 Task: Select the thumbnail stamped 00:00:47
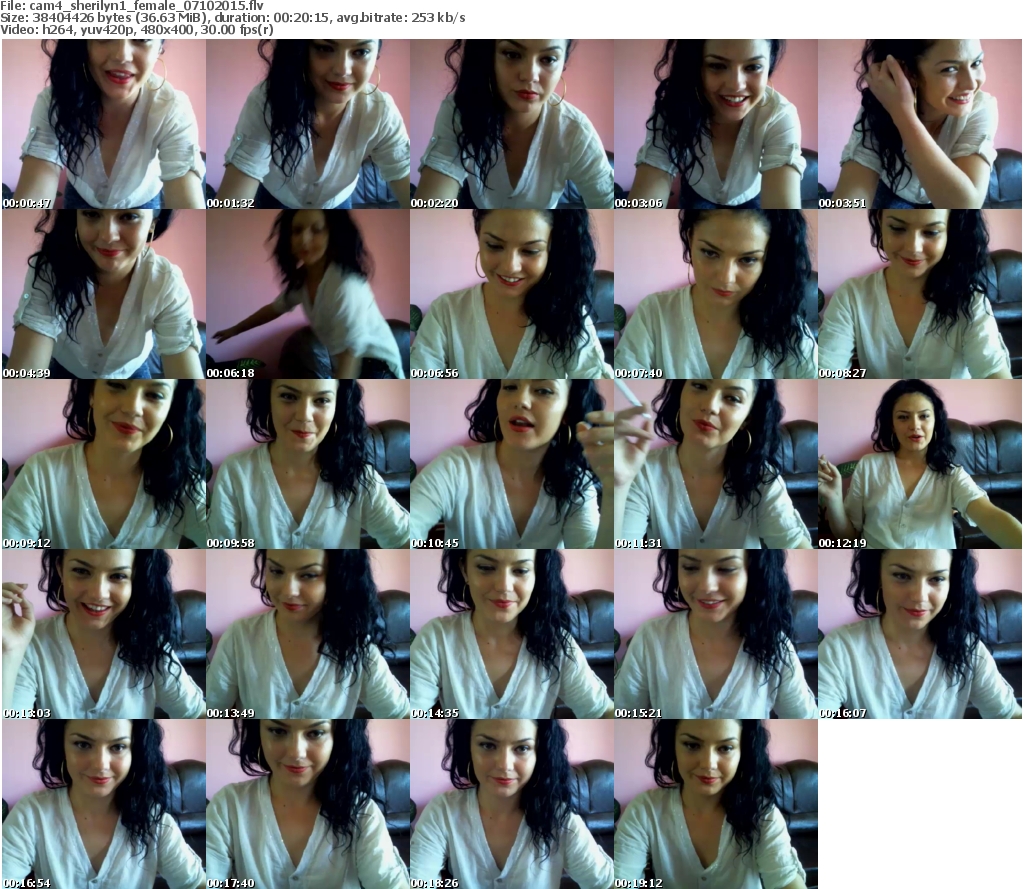[x=104, y=124]
